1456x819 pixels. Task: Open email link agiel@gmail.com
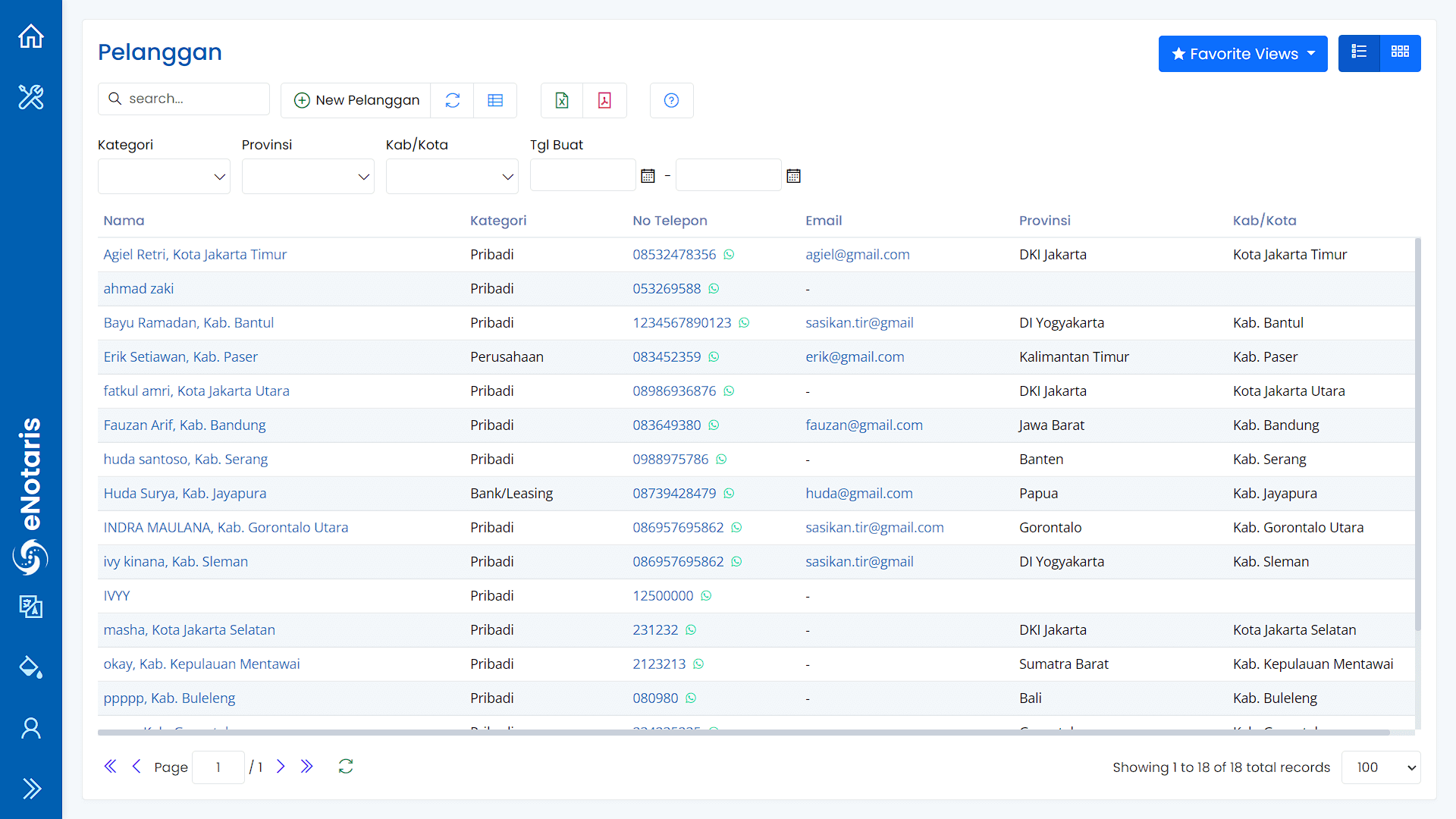858,255
